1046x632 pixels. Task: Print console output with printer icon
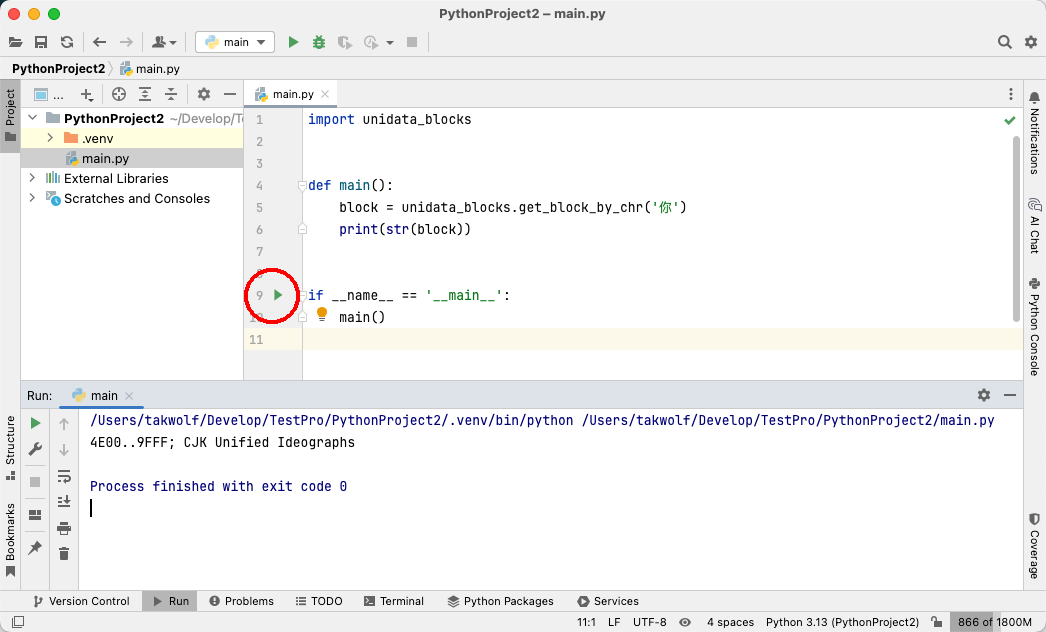[x=64, y=529]
